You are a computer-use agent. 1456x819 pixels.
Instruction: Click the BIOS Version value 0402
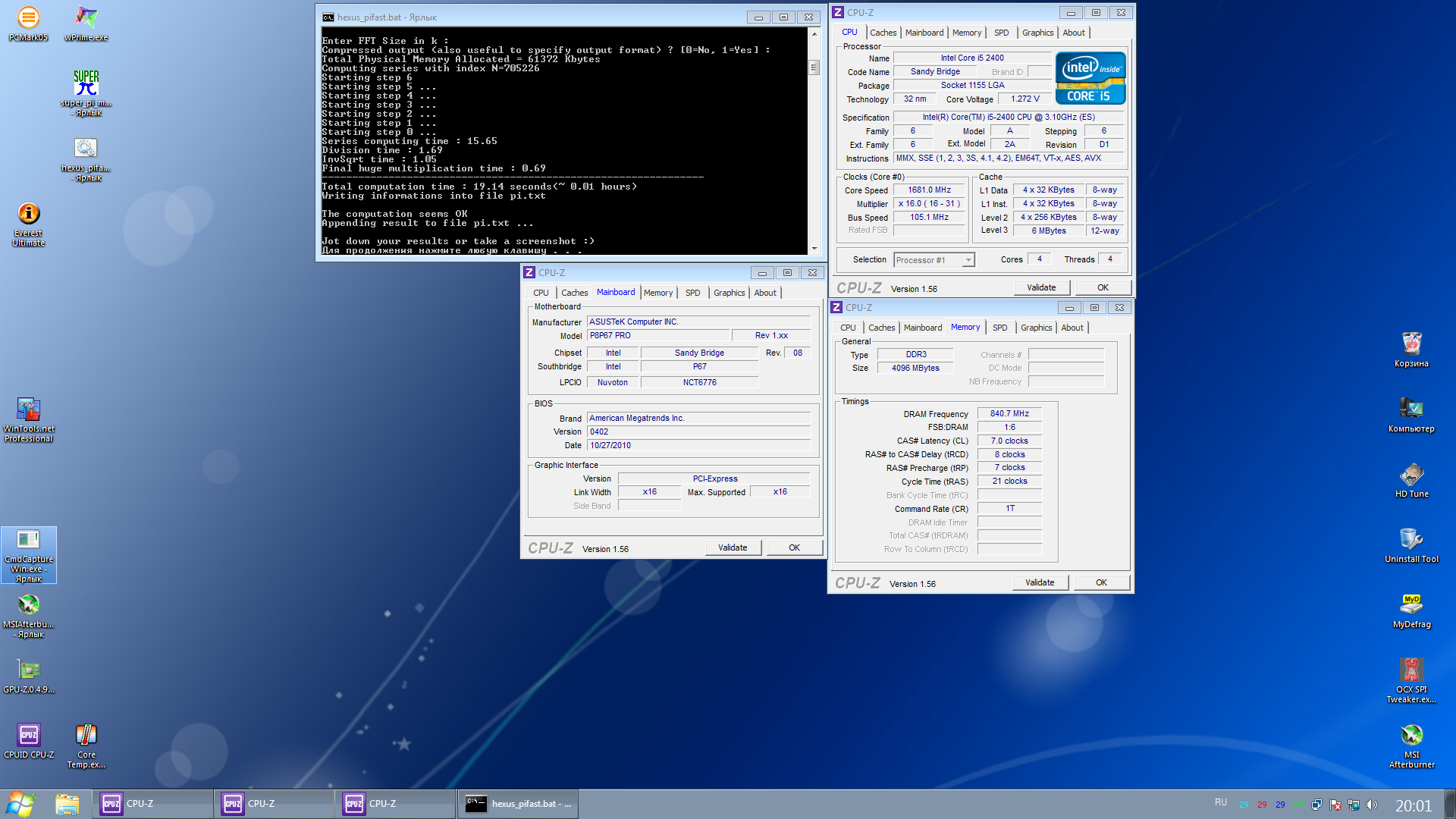pos(698,432)
